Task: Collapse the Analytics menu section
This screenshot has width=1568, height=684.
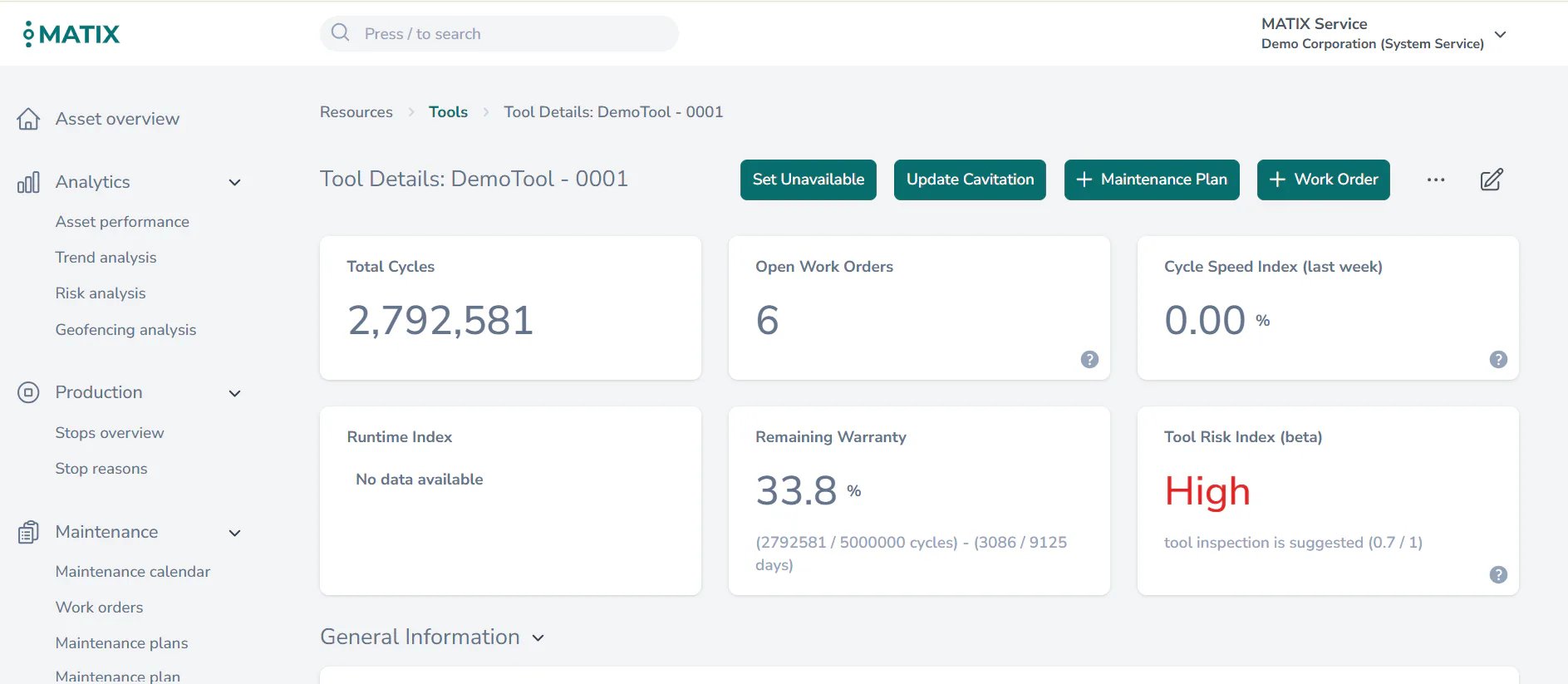Action: click(235, 183)
